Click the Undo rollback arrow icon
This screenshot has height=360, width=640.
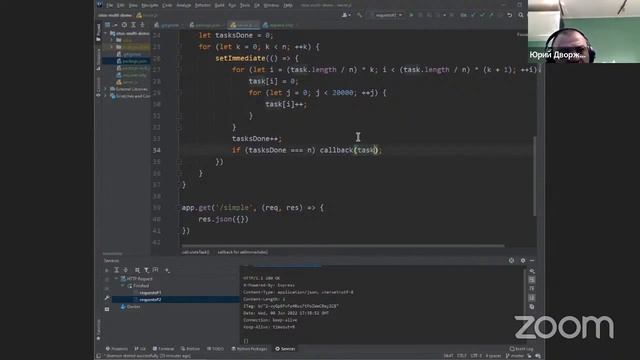coord(510,15)
